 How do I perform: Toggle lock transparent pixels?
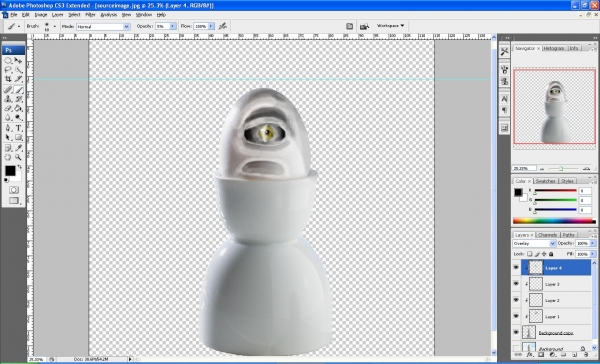pyautogui.click(x=530, y=254)
